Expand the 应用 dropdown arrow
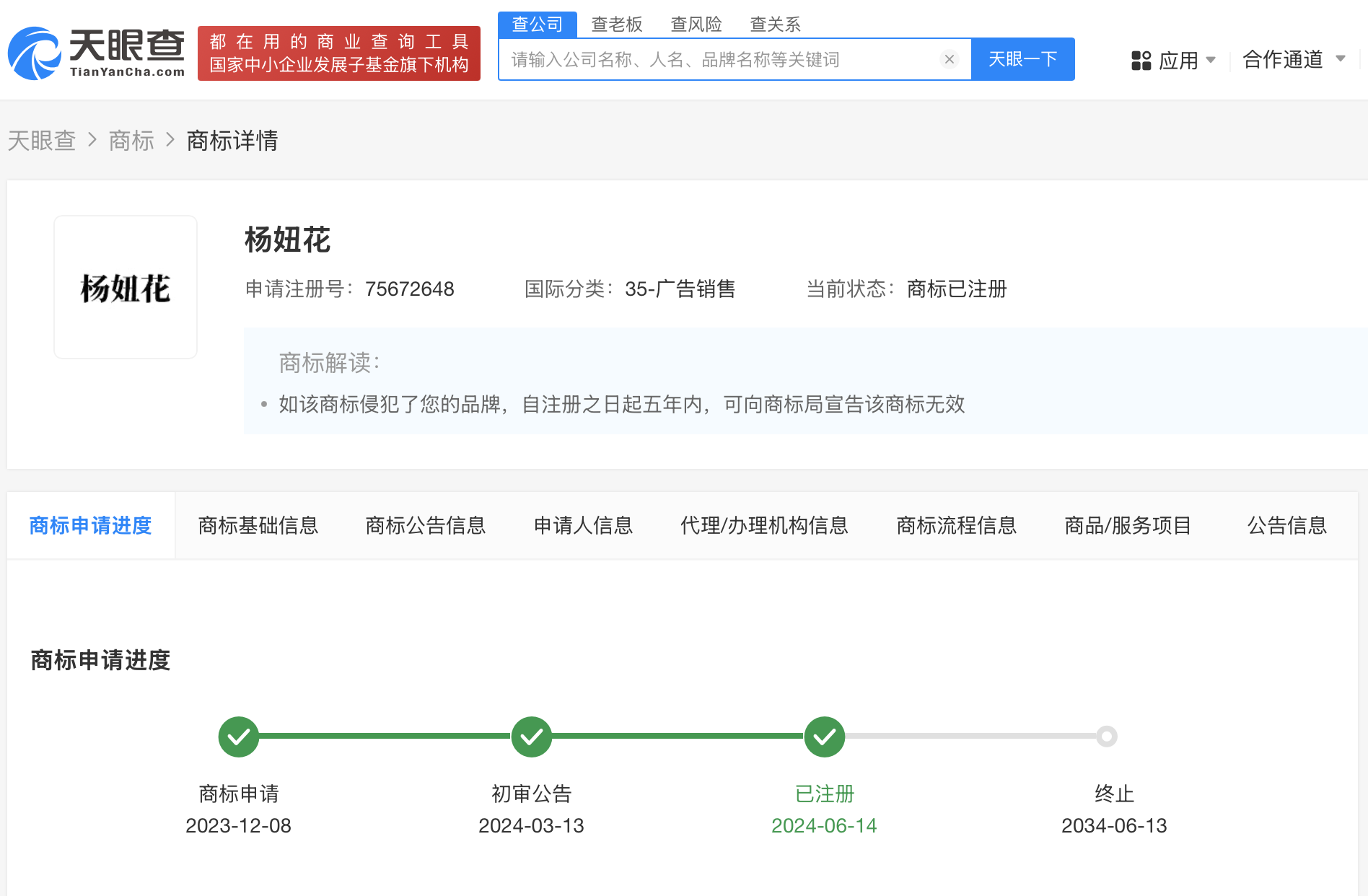The width and height of the screenshot is (1368, 896). (1211, 60)
